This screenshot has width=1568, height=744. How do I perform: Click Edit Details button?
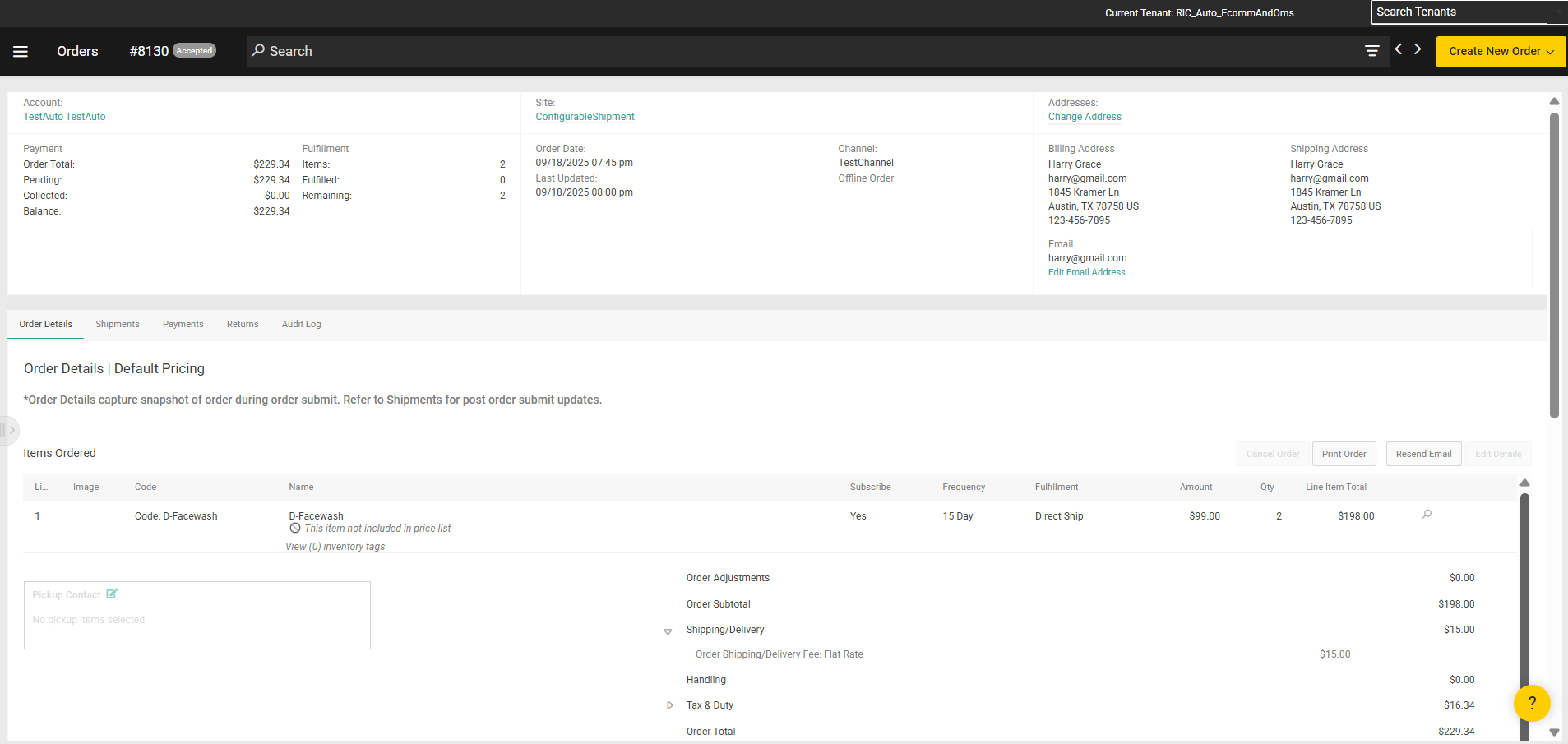point(1498,454)
